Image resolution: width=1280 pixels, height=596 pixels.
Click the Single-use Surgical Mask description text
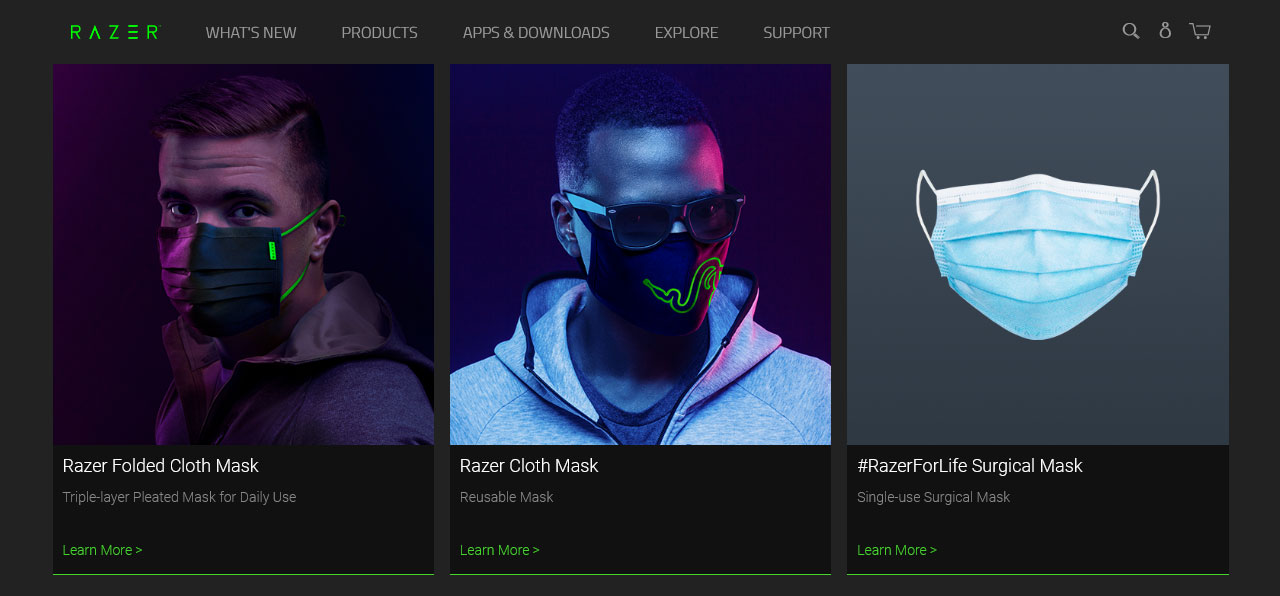(x=934, y=497)
